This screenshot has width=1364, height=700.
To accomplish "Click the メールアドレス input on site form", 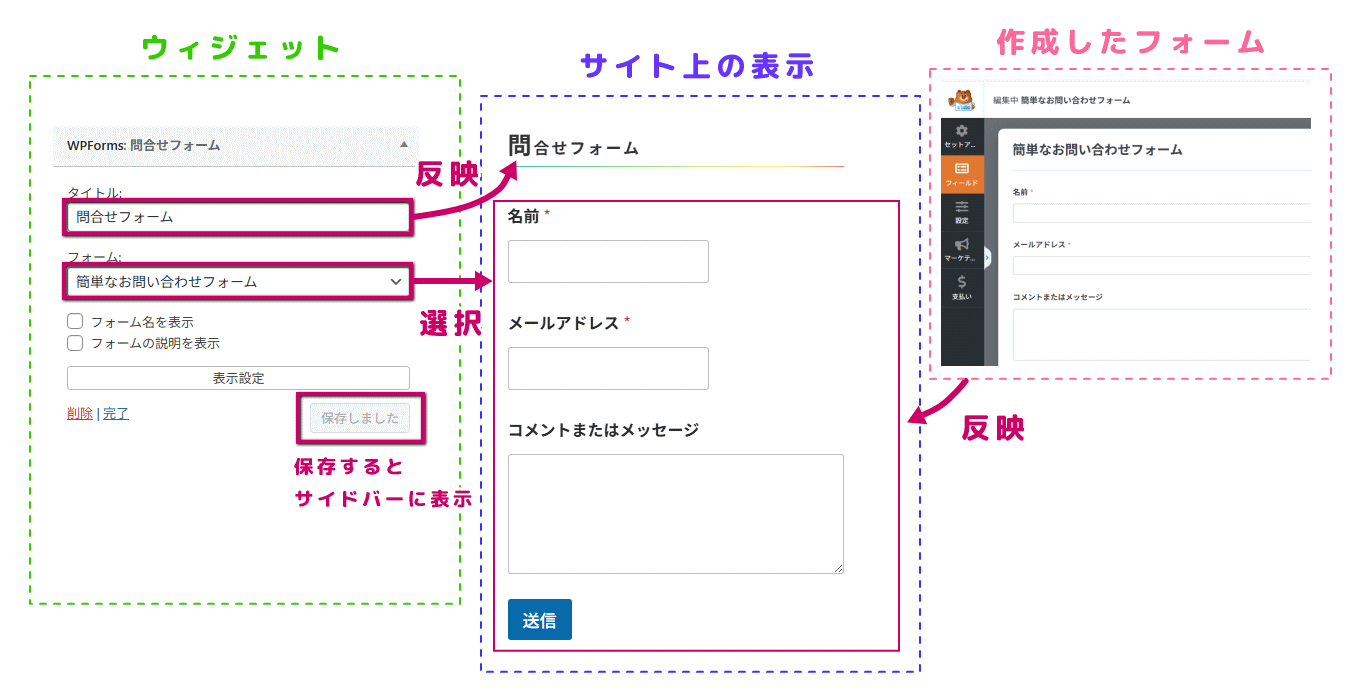I will click(x=608, y=368).
